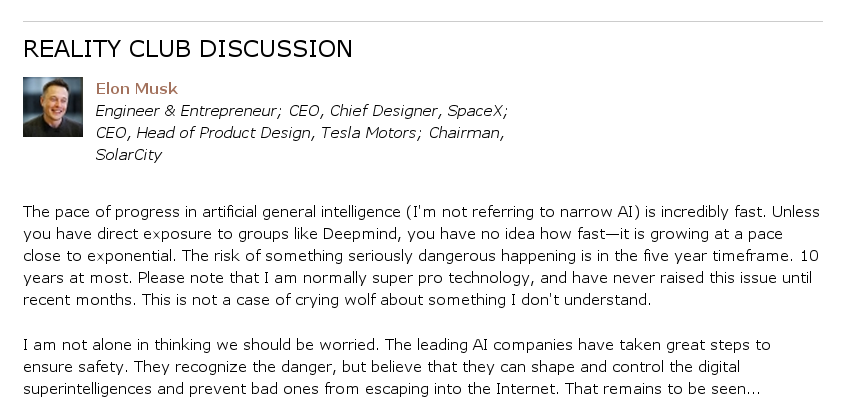The image size is (858, 411).
Task: Click the Elon Musk author name link
Action: pyautogui.click(x=136, y=89)
